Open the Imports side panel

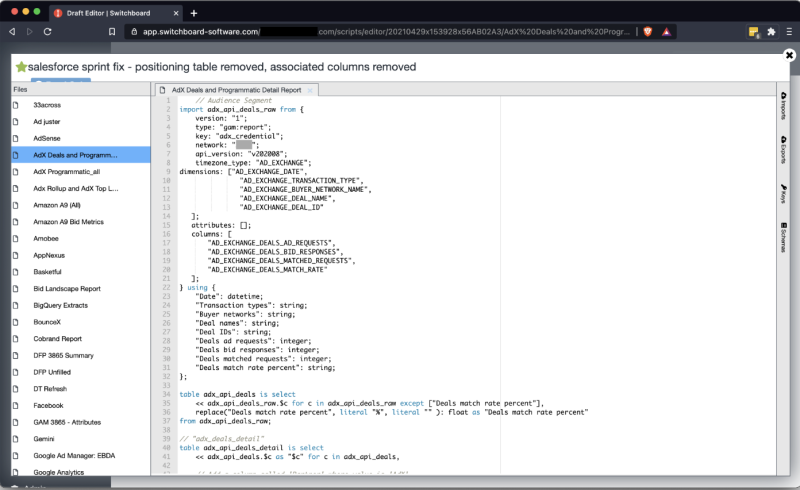coord(783,106)
